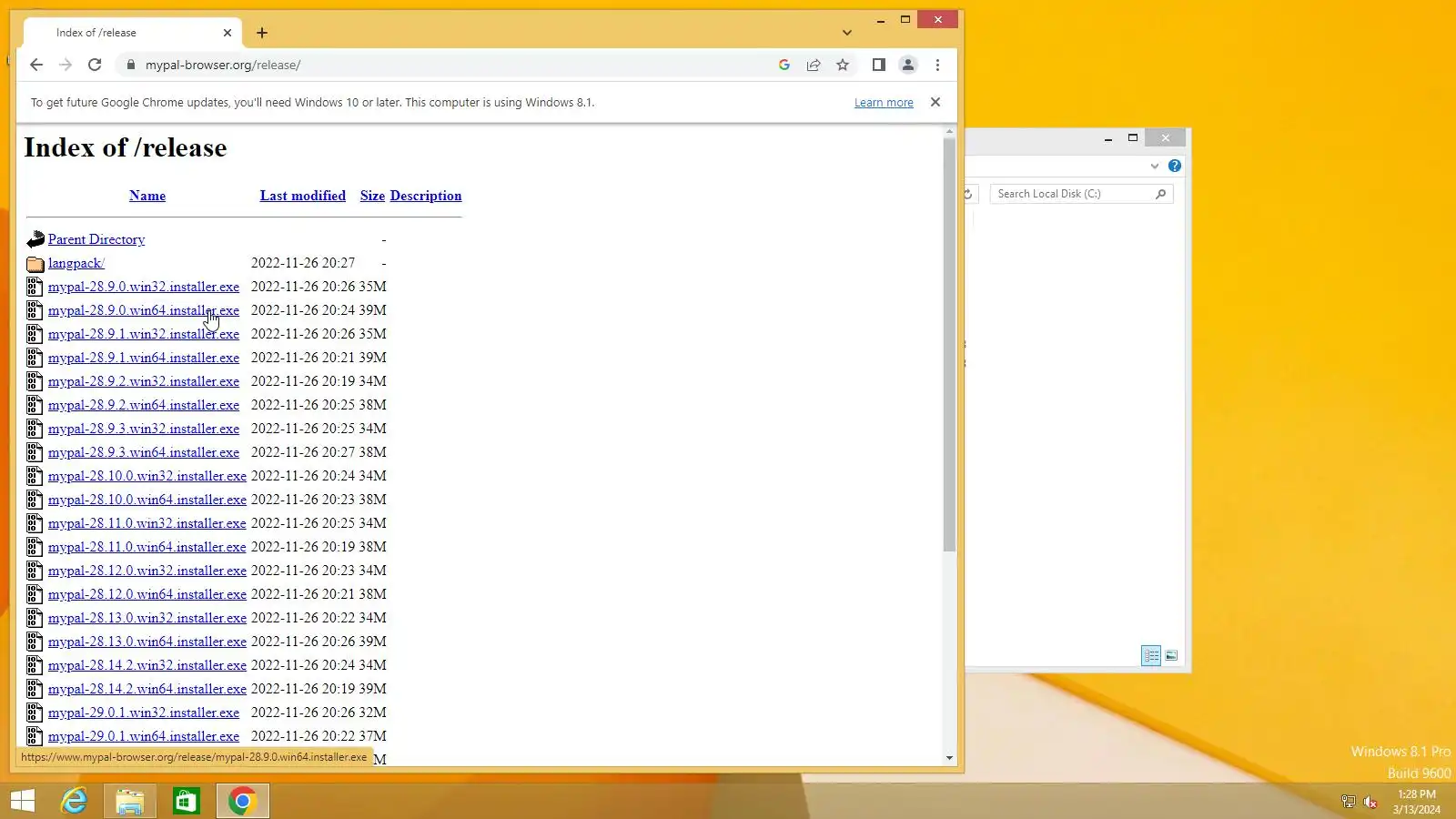The image size is (1456, 819).
Task: Click the Chrome taskbar icon
Action: (243, 801)
